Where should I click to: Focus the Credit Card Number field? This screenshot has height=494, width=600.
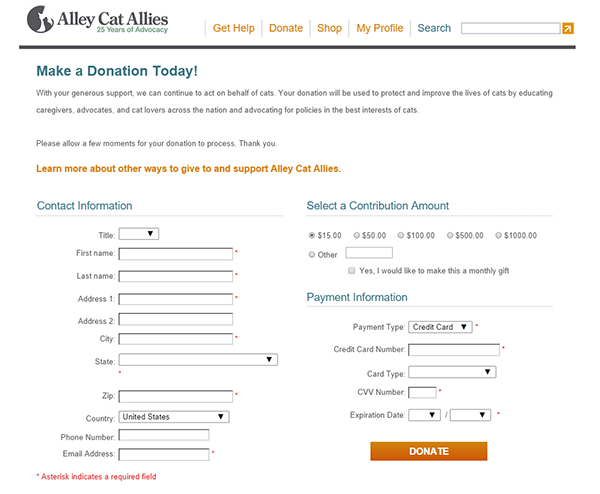[x=454, y=350]
